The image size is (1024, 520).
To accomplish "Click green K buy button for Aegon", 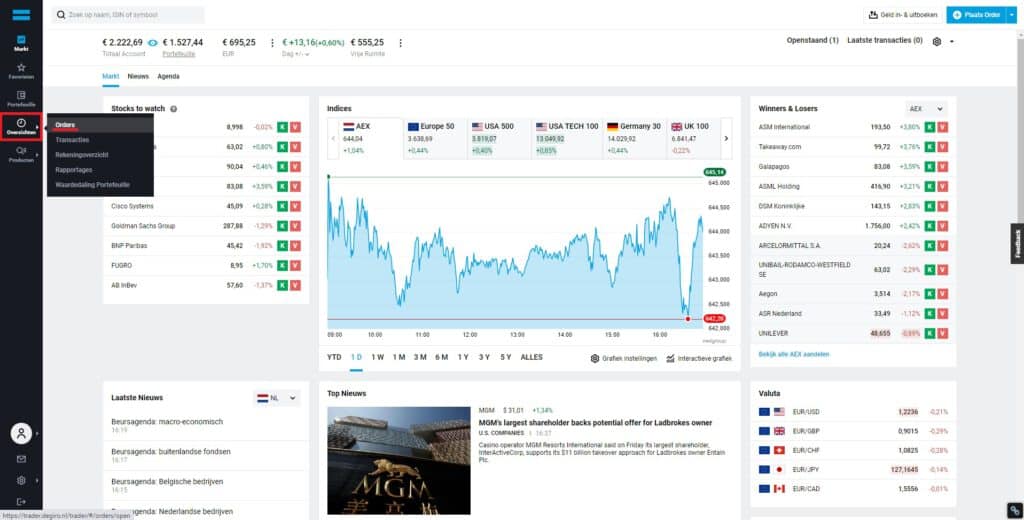I will [929, 294].
